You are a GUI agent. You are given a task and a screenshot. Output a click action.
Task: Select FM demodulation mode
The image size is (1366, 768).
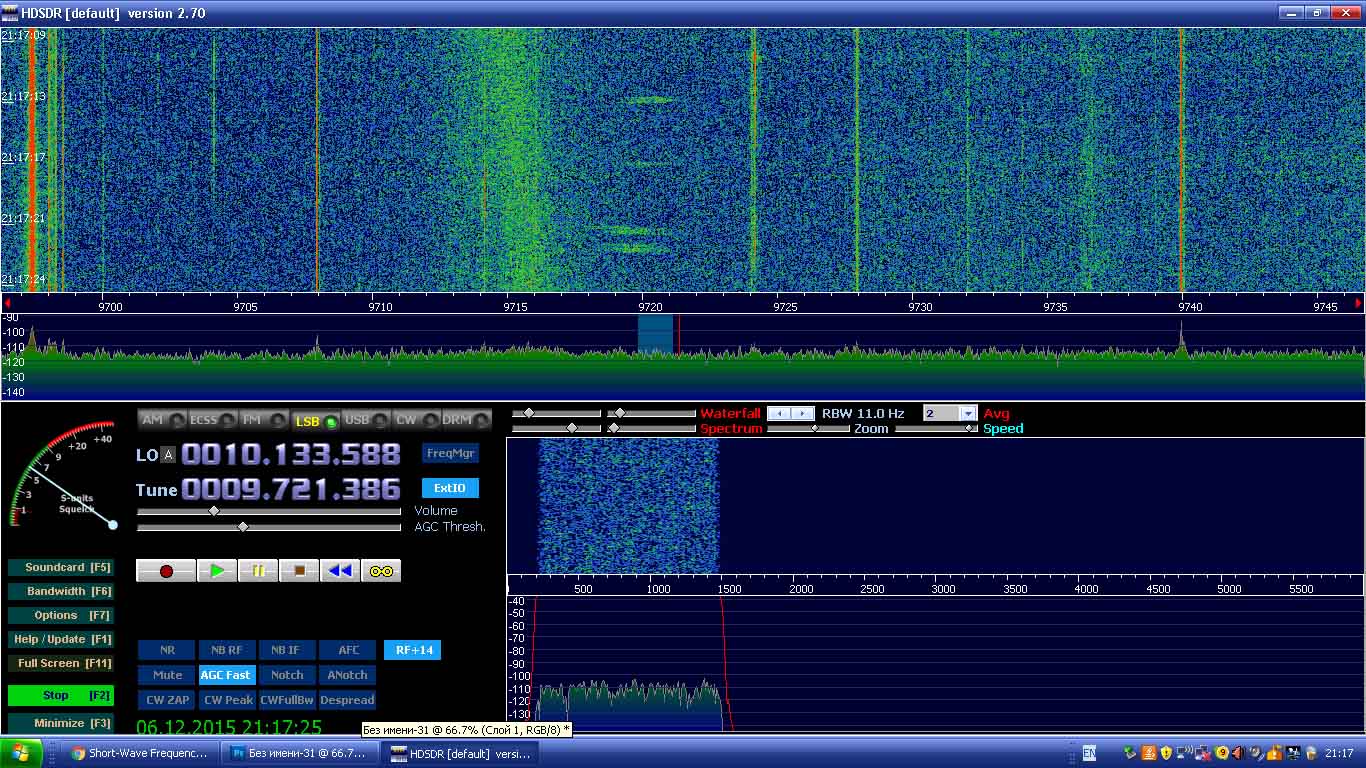tap(264, 421)
